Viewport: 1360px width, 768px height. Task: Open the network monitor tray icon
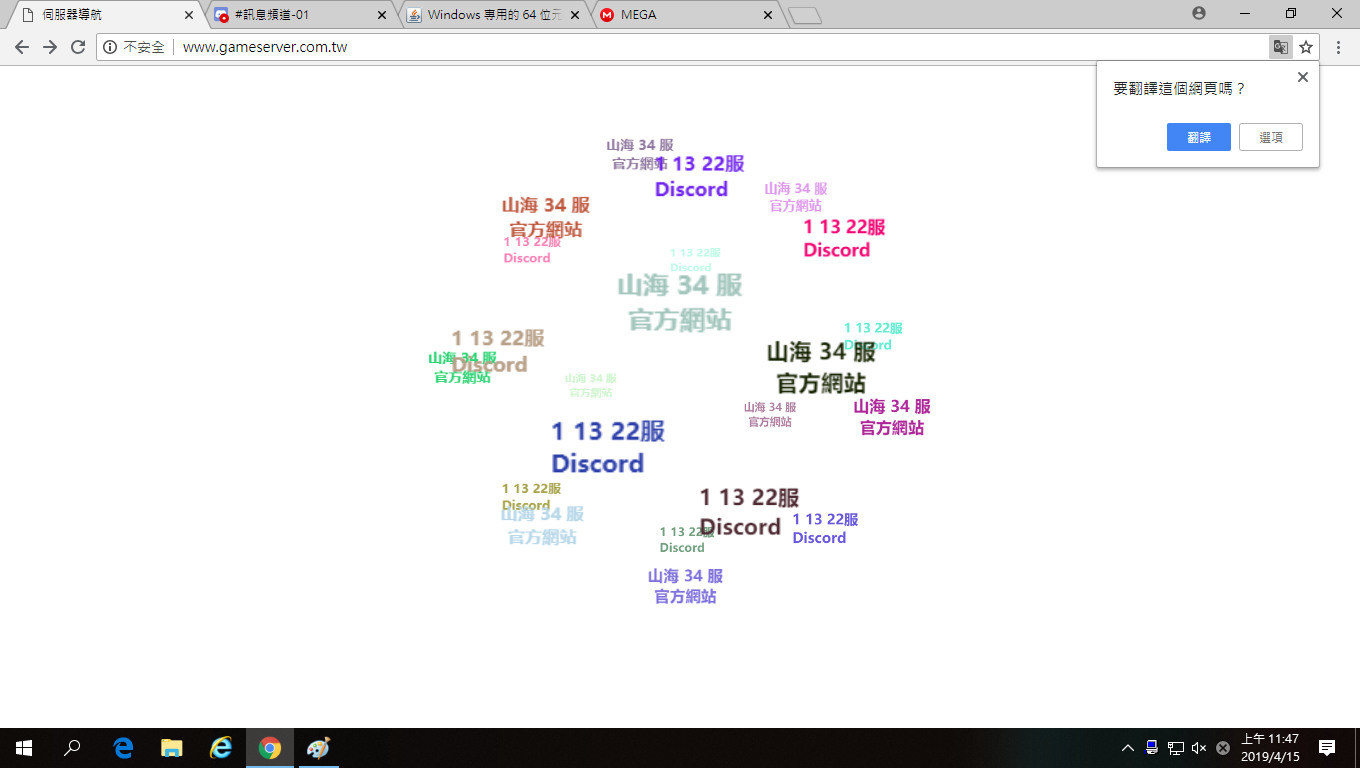click(1176, 748)
